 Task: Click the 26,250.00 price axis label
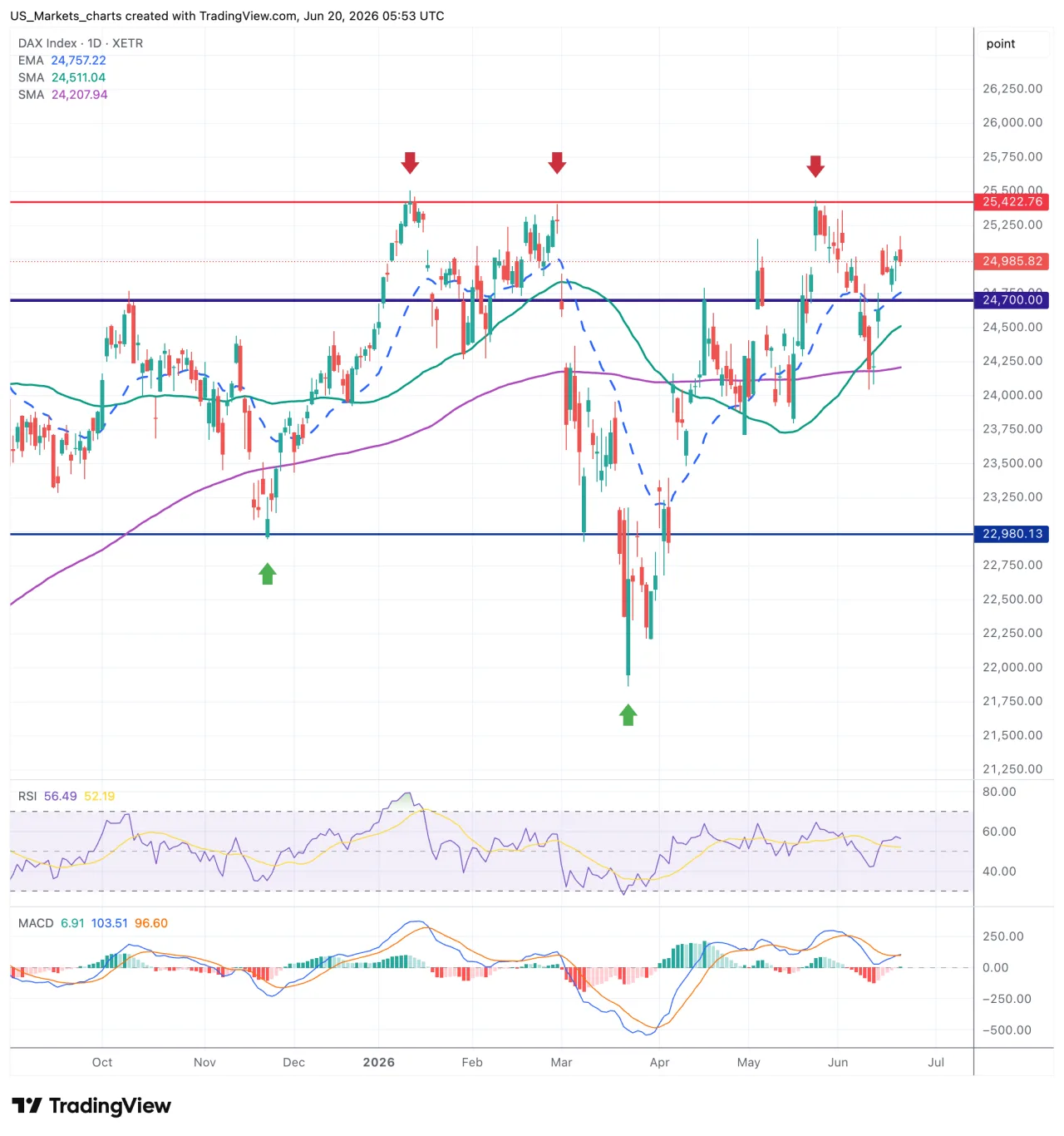click(1012, 89)
